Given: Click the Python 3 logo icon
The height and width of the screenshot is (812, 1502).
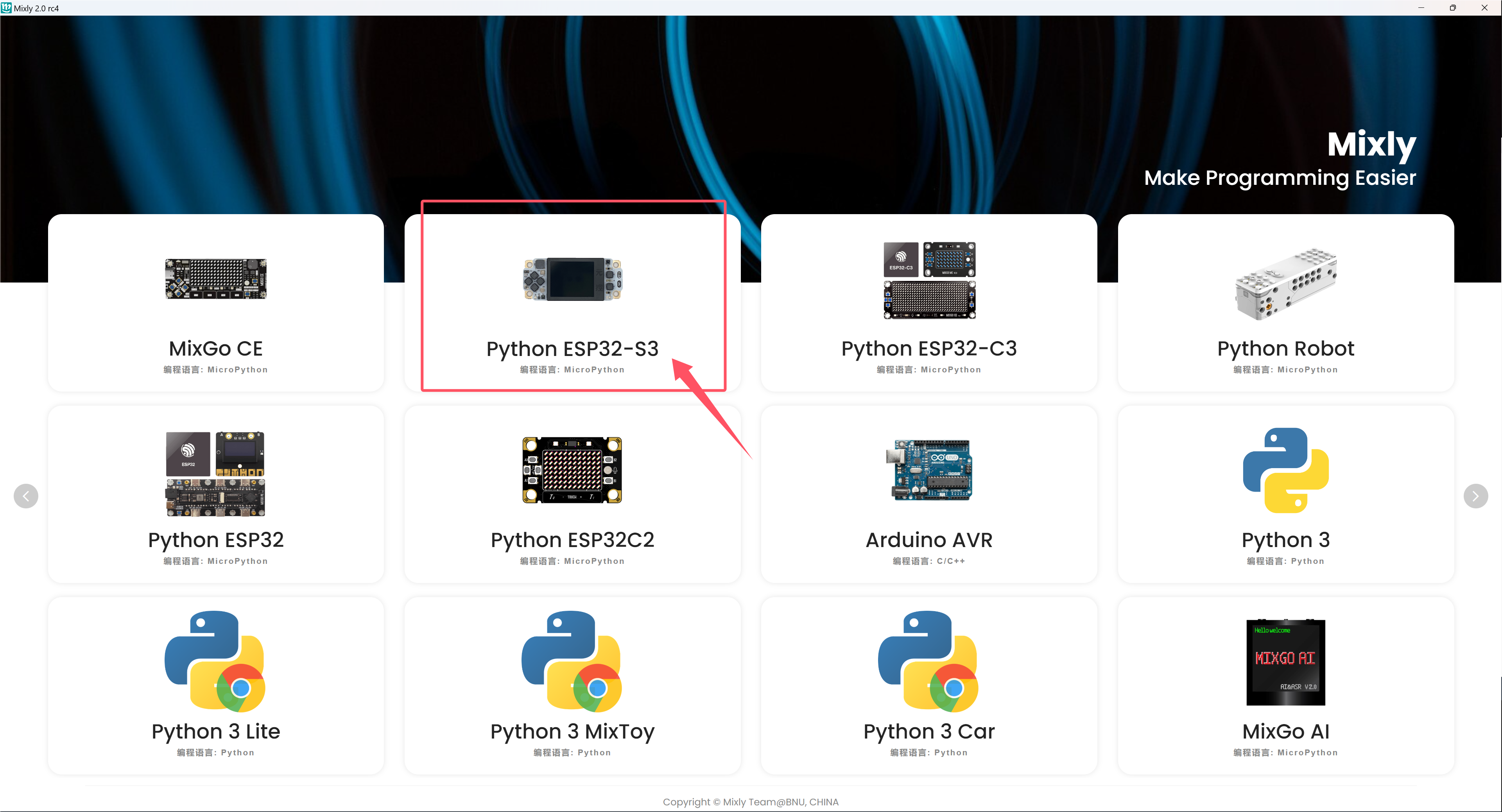Looking at the screenshot, I should coord(1285,470).
